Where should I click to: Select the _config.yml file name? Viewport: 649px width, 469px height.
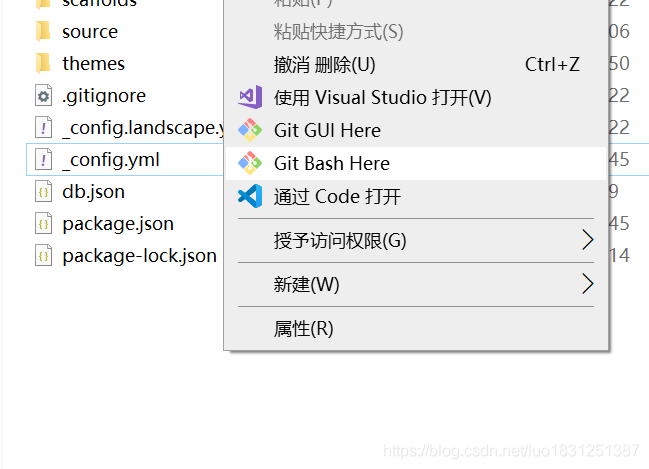tap(111, 160)
